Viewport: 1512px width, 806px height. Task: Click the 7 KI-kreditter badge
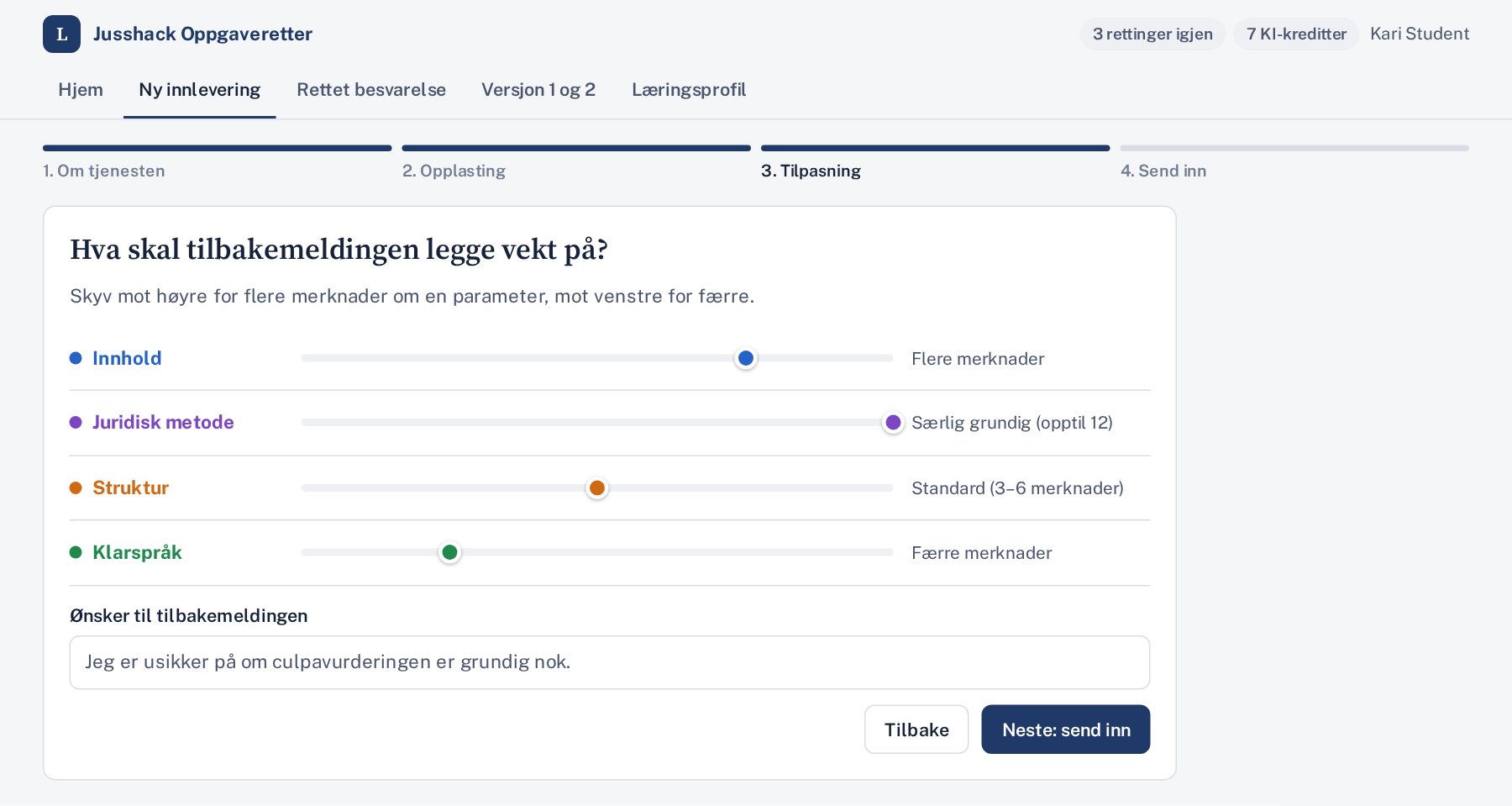(1296, 34)
